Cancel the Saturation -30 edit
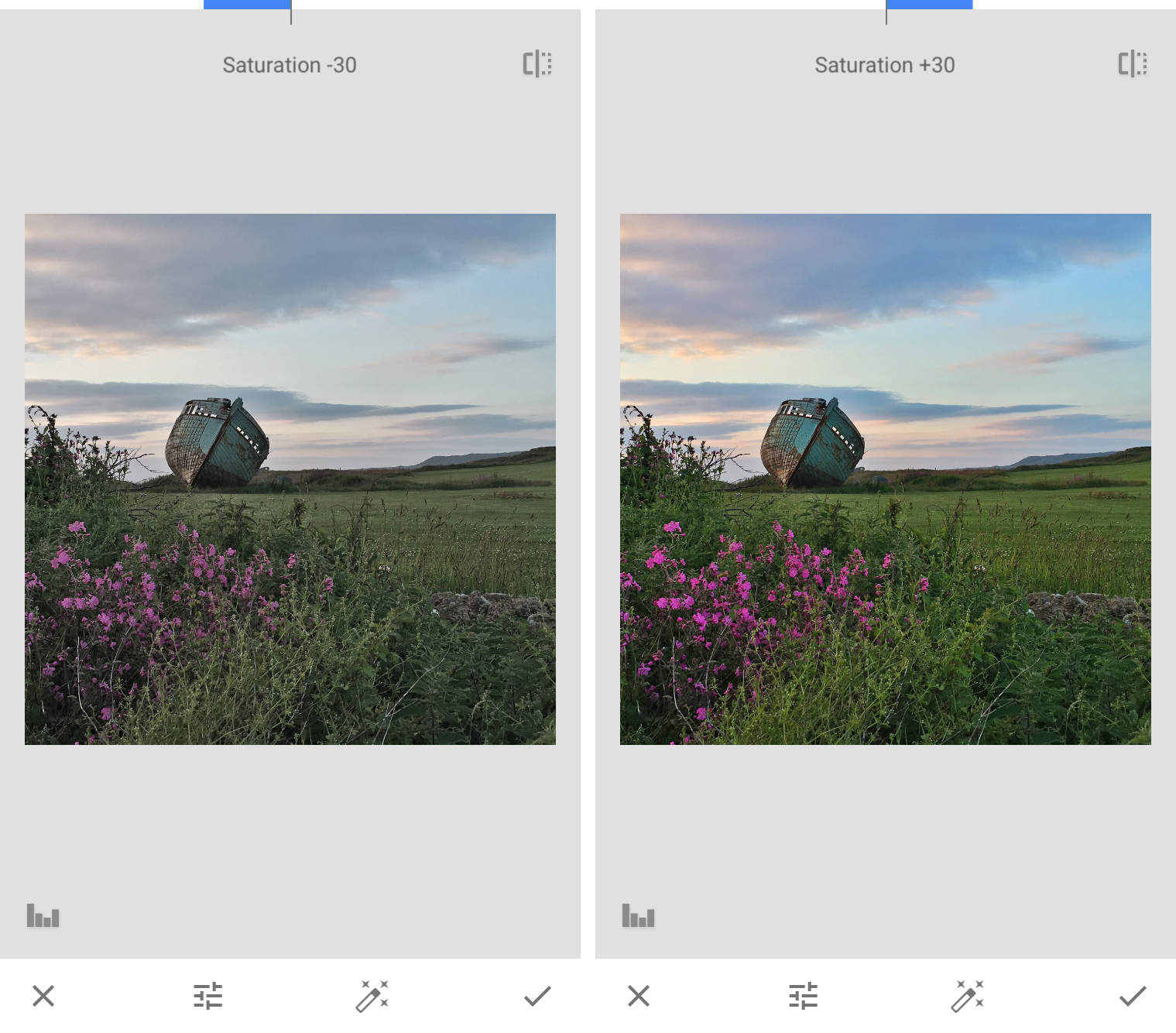1176x1033 pixels. [43, 997]
